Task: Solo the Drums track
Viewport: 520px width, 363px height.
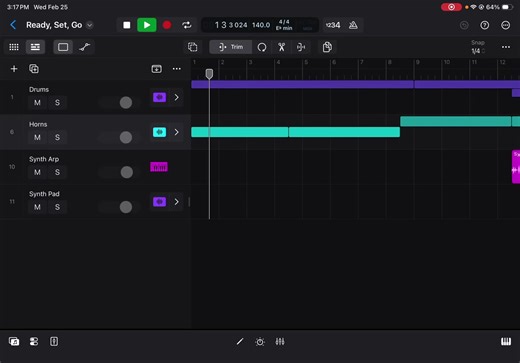Action: 57,103
